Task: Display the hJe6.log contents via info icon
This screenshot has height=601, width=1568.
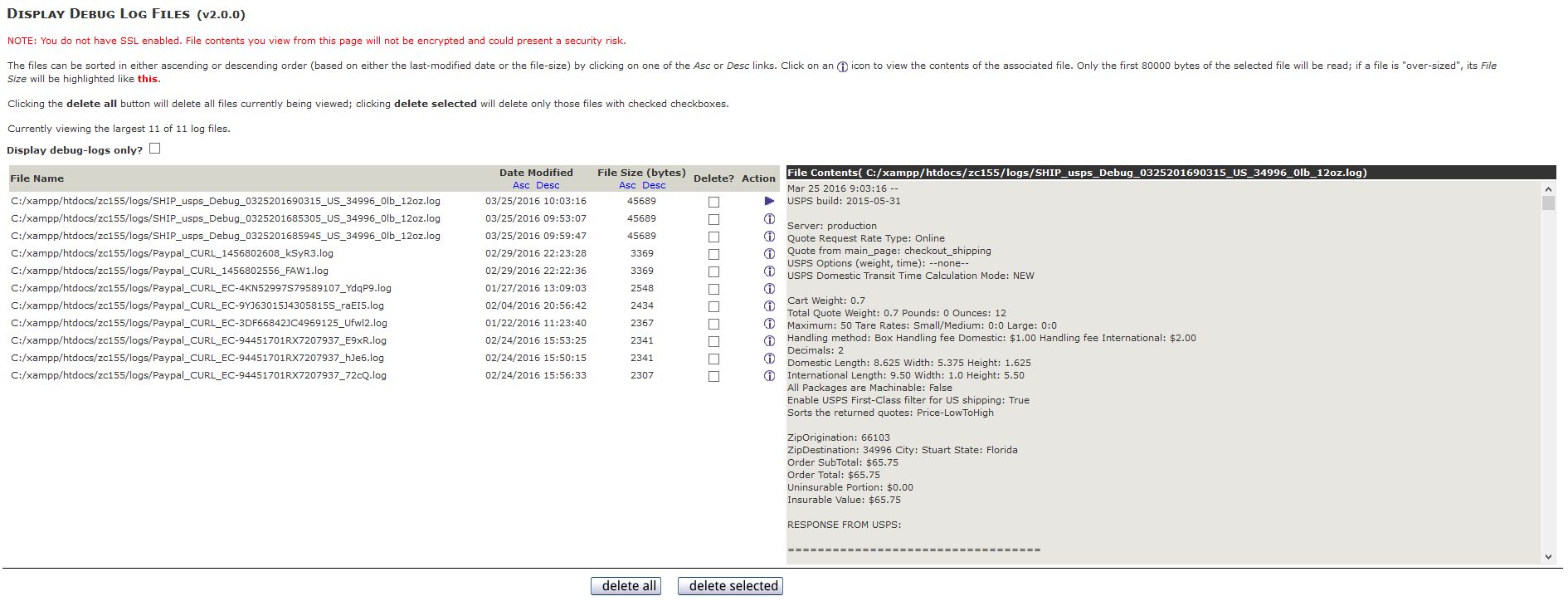Action: [x=769, y=359]
